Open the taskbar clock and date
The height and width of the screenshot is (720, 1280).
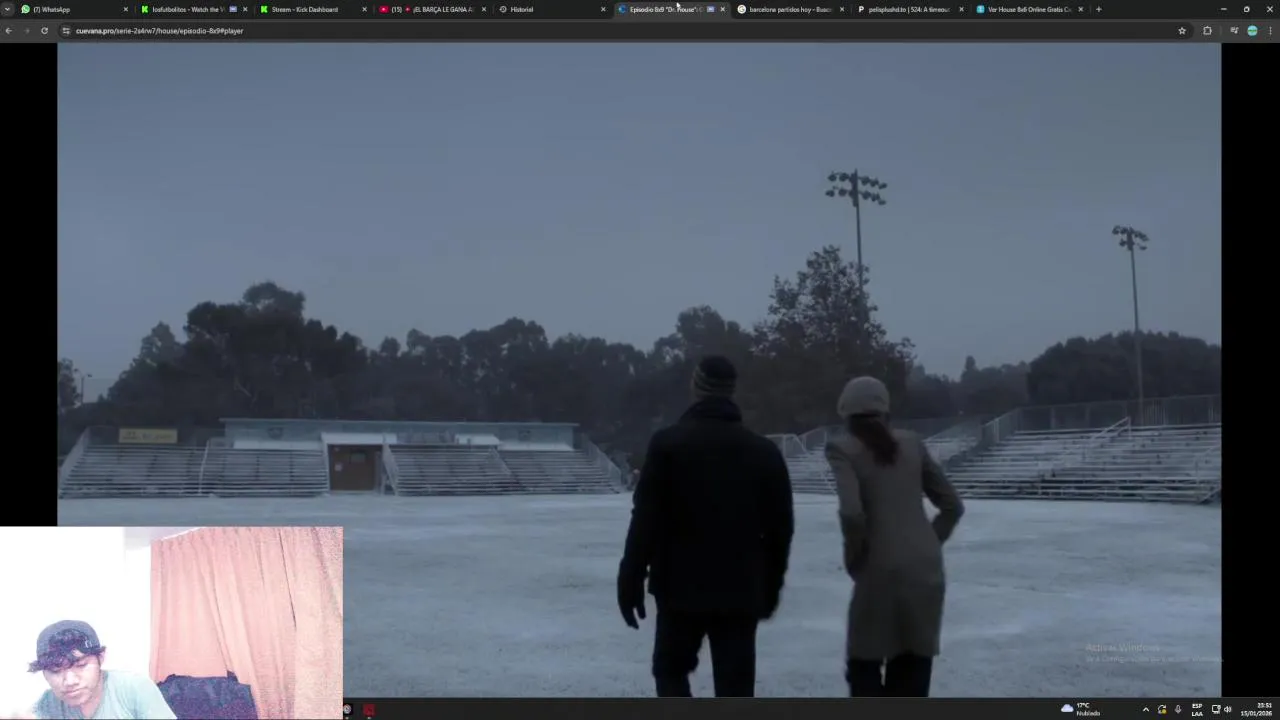tap(1257, 709)
